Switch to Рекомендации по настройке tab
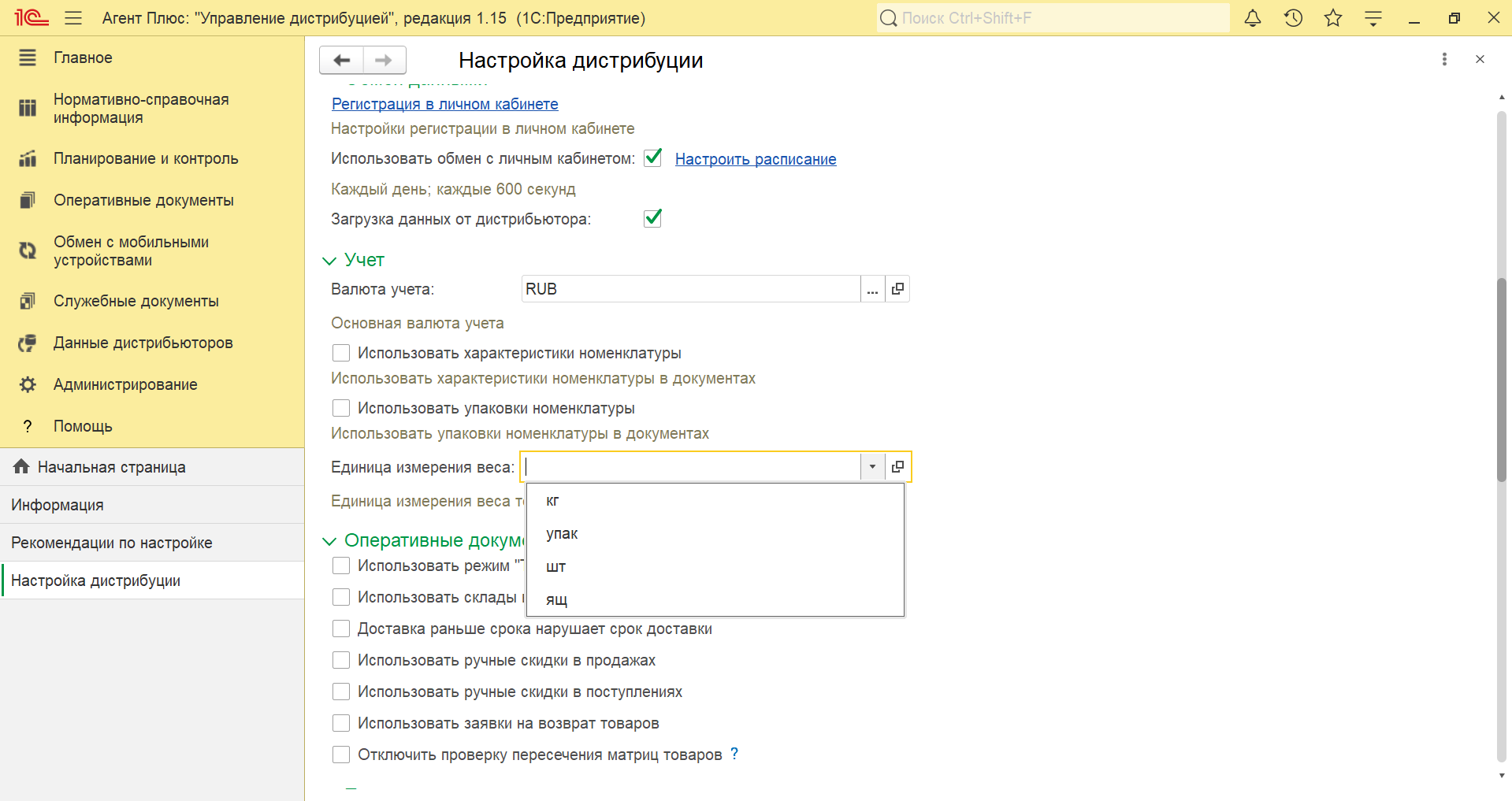1512x801 pixels. click(152, 543)
